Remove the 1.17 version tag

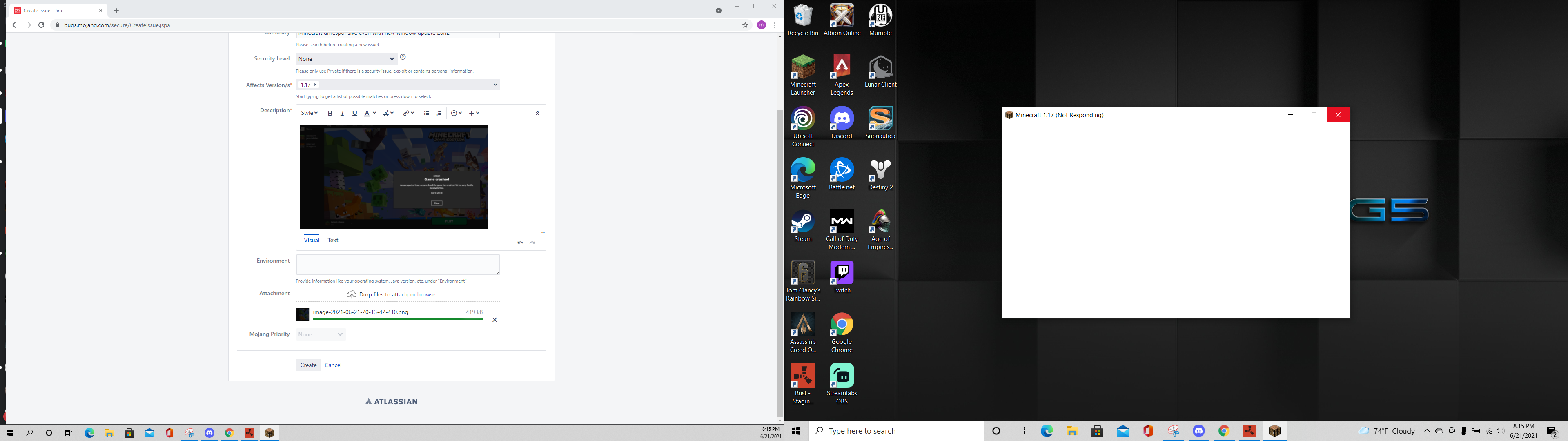[x=315, y=85]
